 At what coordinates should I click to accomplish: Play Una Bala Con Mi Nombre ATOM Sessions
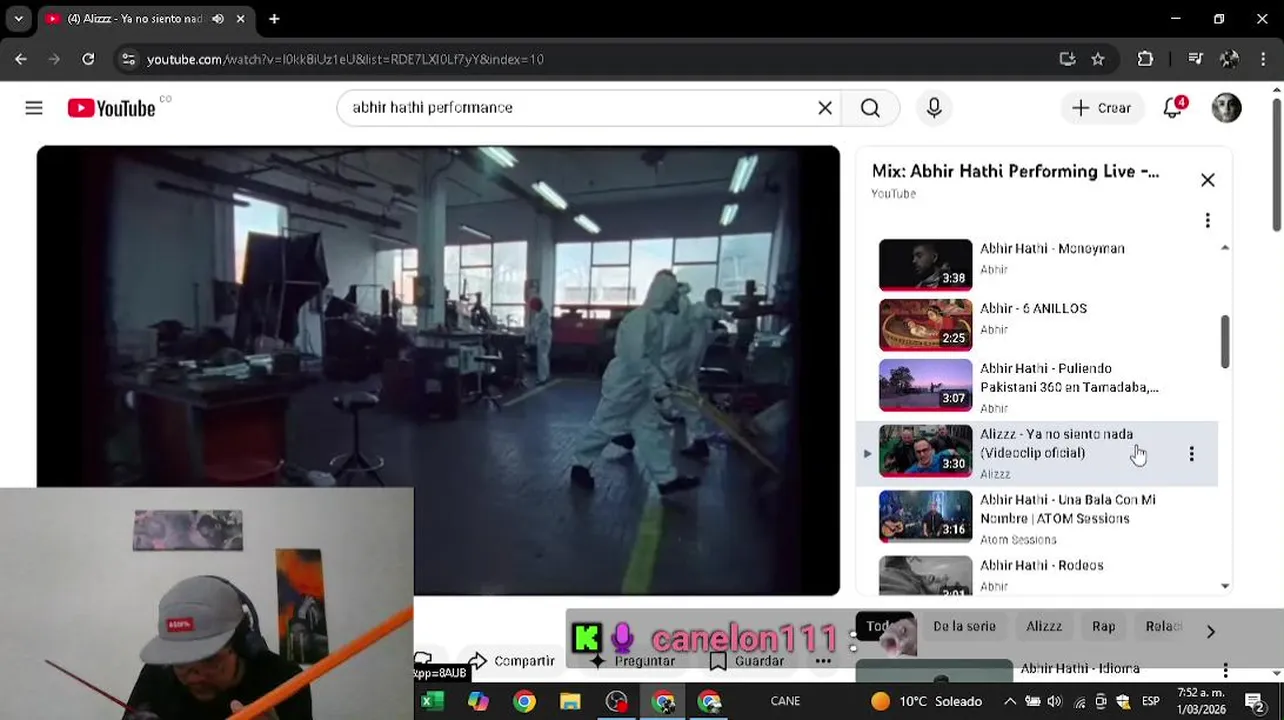coord(925,516)
